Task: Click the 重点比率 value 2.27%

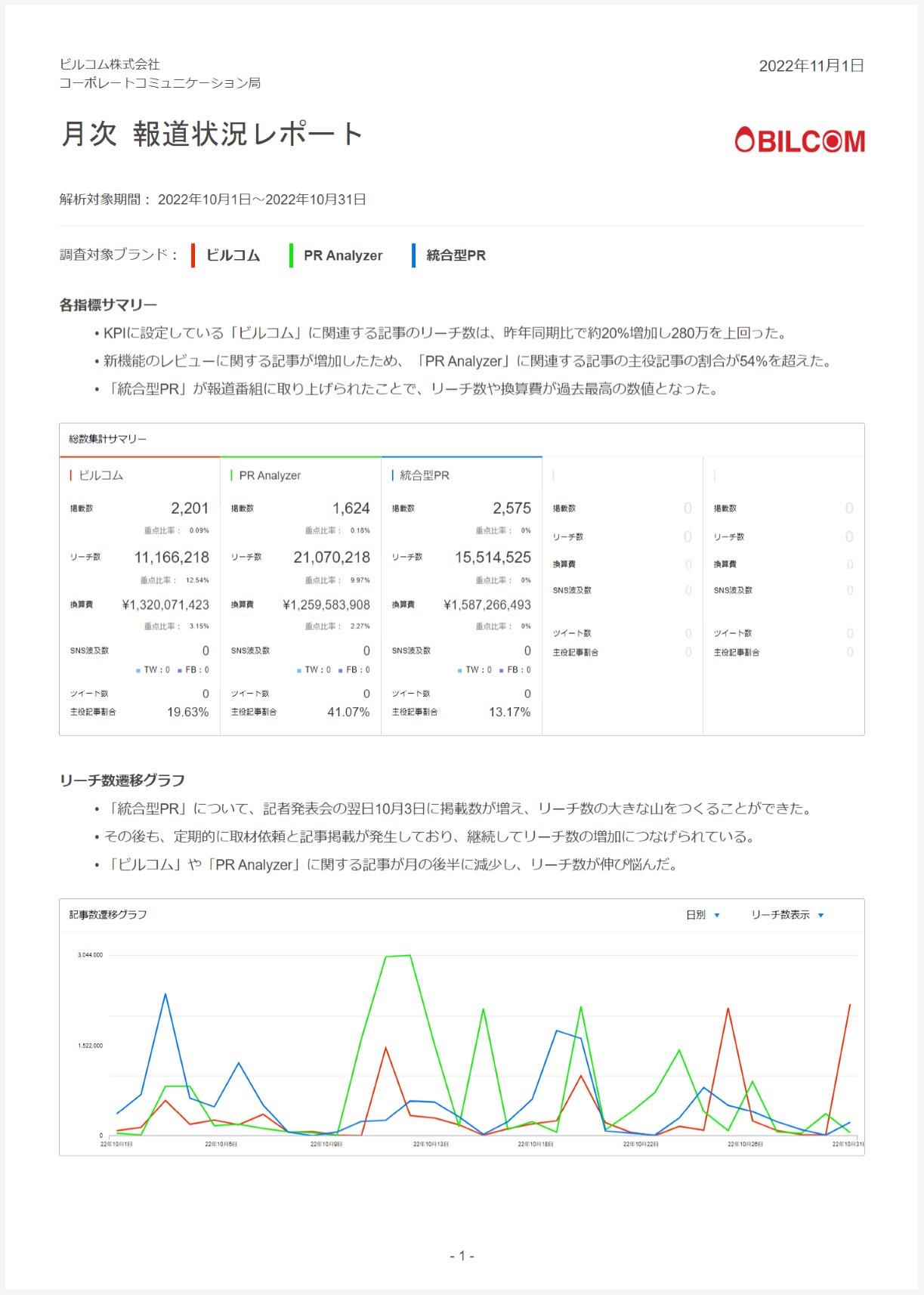Action: tap(360, 626)
